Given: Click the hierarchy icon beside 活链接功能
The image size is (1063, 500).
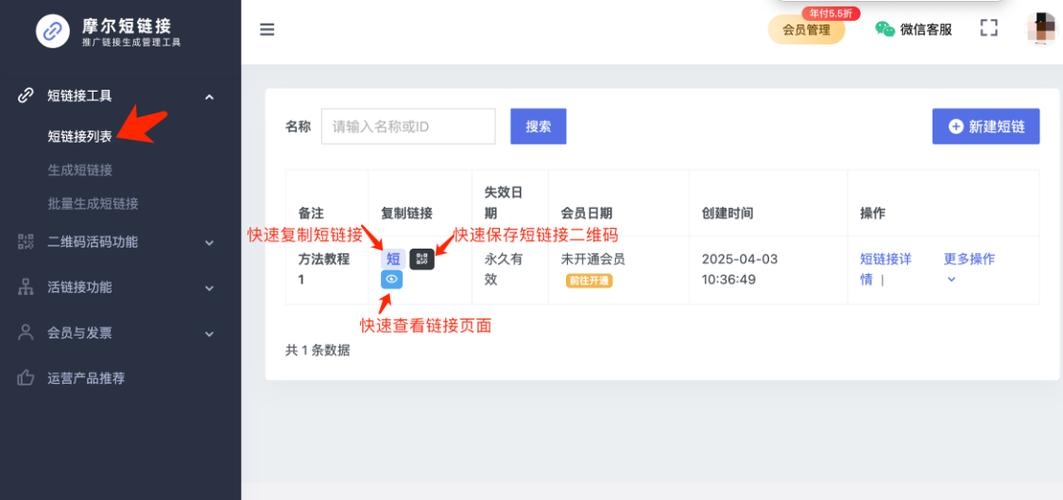Looking at the screenshot, I should point(25,287).
